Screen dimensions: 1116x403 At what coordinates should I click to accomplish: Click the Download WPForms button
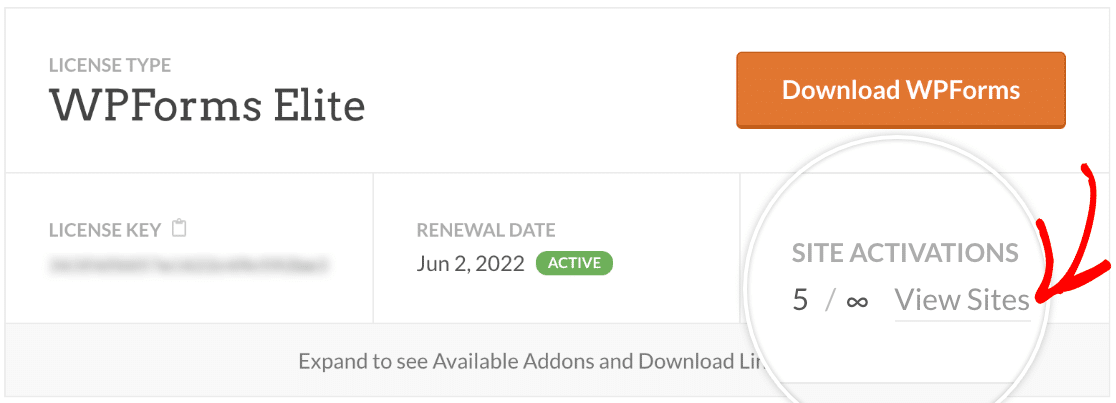900,90
